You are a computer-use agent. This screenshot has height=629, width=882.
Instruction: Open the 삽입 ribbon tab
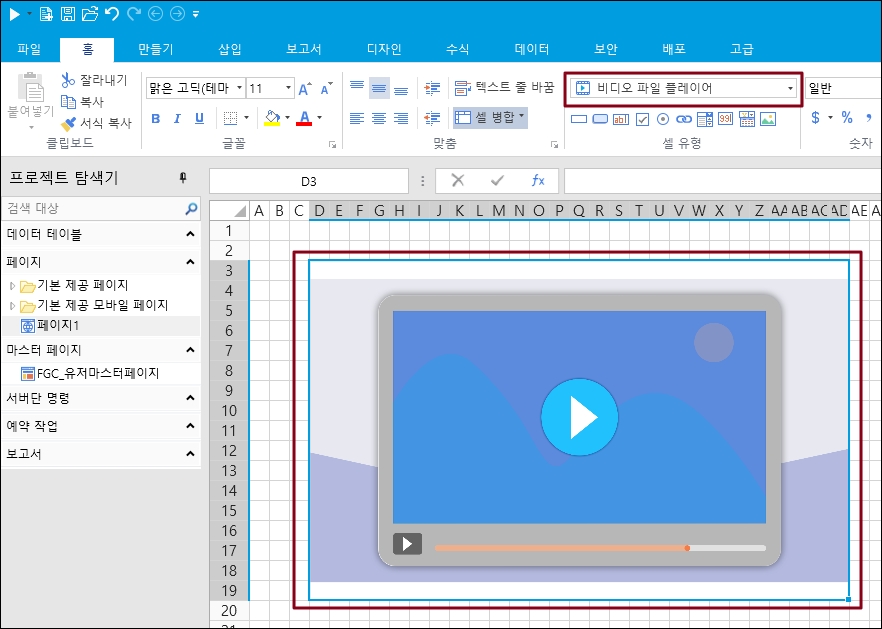(x=230, y=49)
